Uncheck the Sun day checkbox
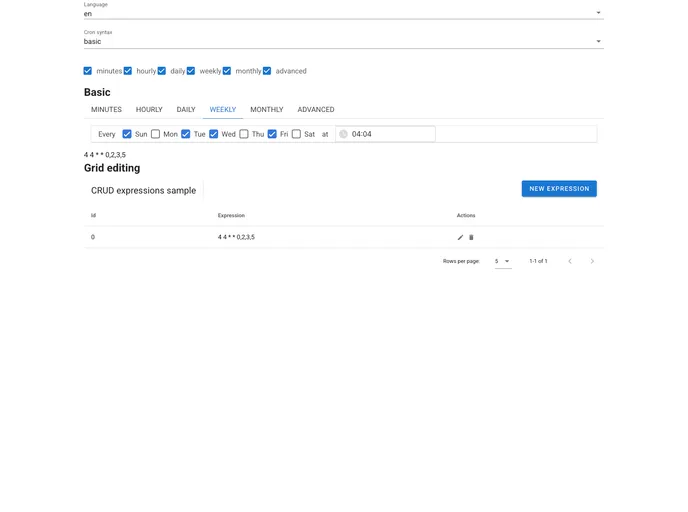Screen dimensions: 688x512 point(127,134)
